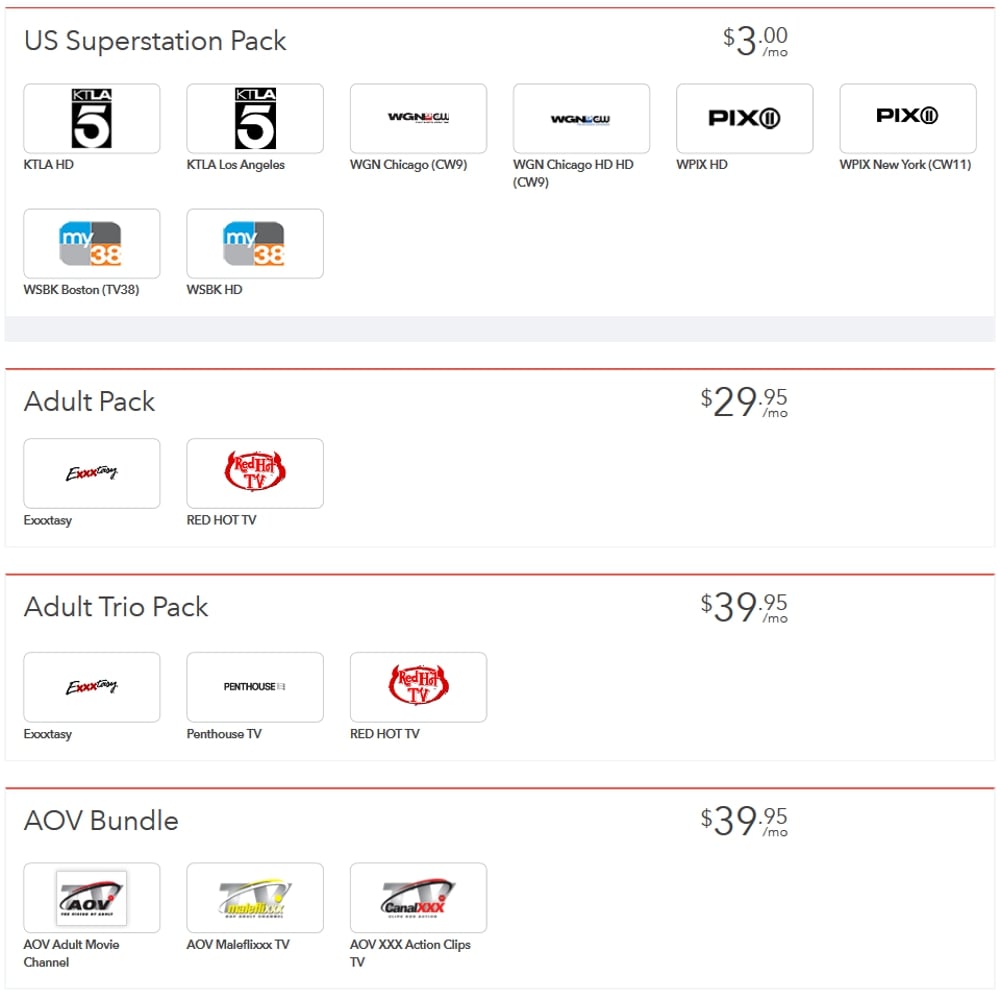Select the WPIX New York (CW11) tile
Screen dimensions: 1000x1000
[907, 118]
